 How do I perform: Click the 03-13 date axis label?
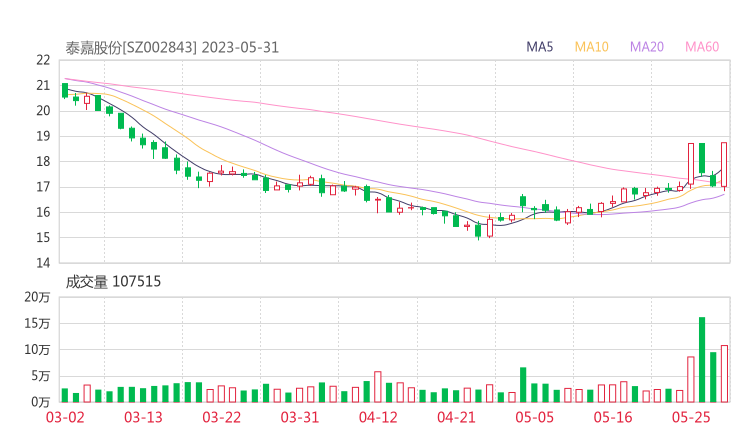click(143, 417)
